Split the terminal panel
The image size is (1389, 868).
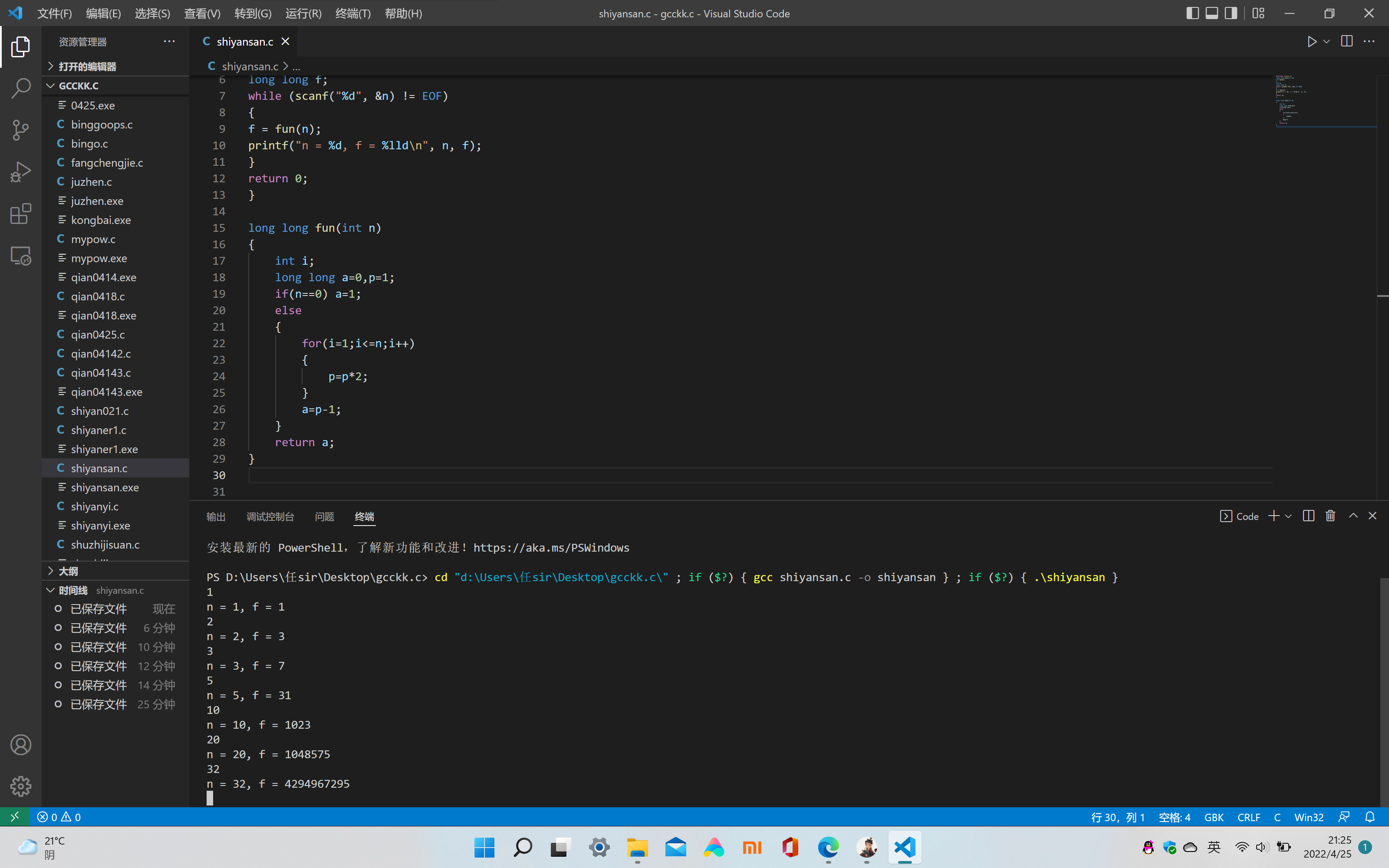pos(1309,516)
